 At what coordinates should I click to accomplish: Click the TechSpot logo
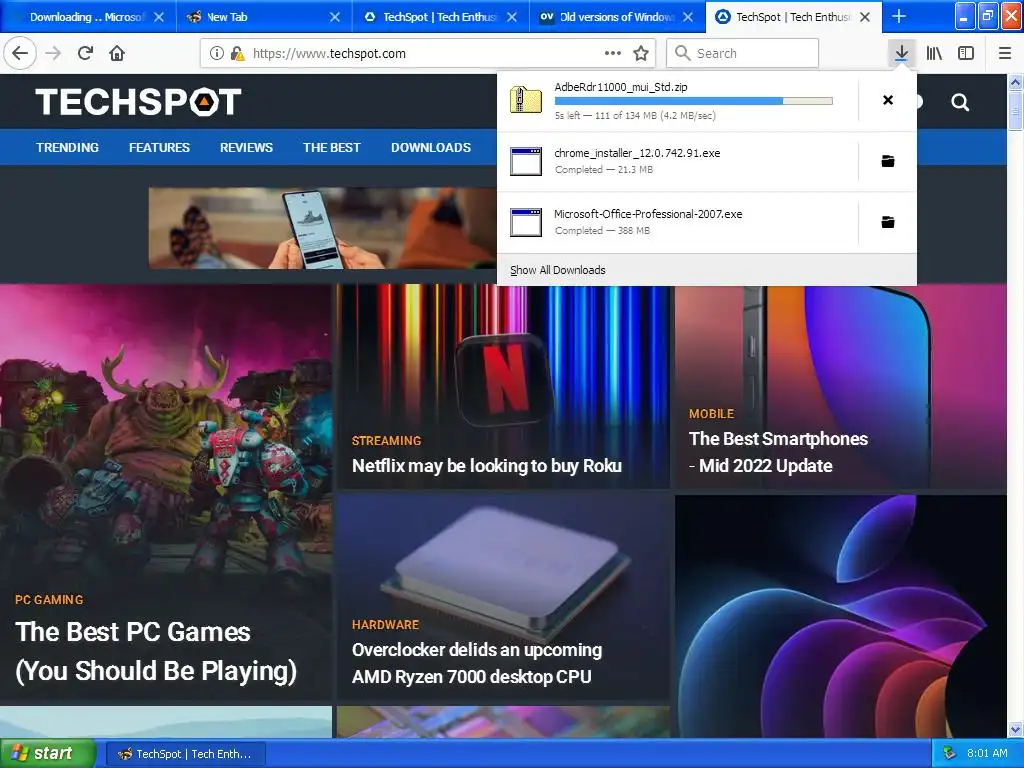click(x=138, y=102)
